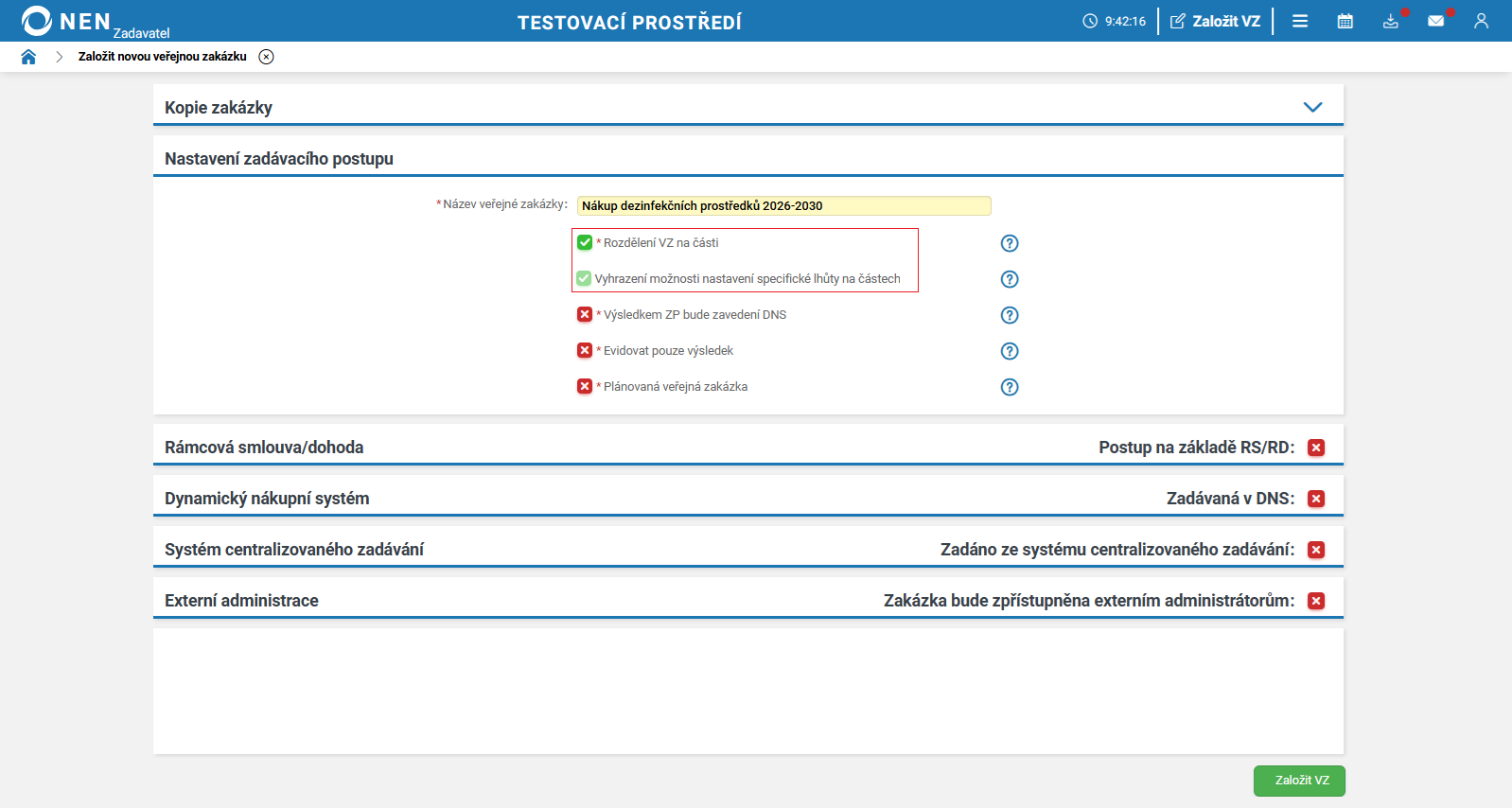1512x808 pixels.
Task: Close the Založit novou veřejnou zakázku tab
Action: (x=267, y=57)
